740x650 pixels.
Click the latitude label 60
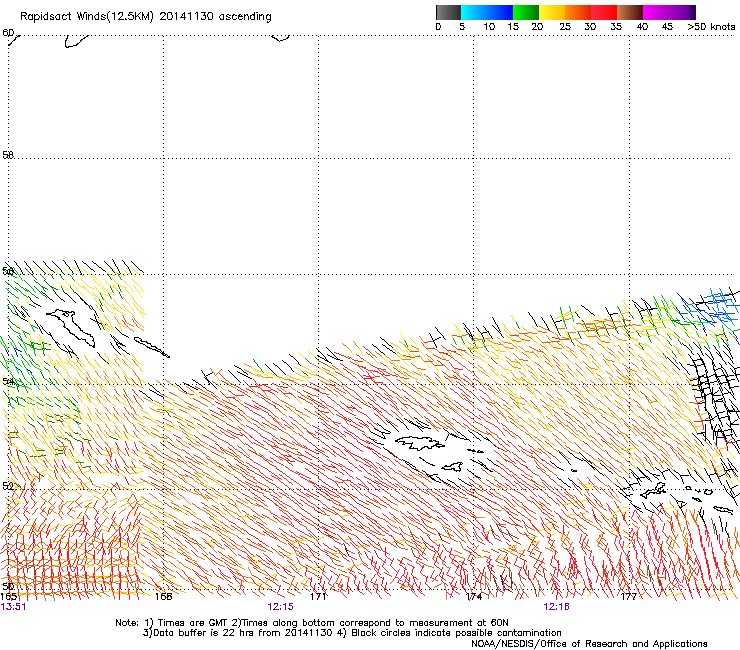coord(8,33)
